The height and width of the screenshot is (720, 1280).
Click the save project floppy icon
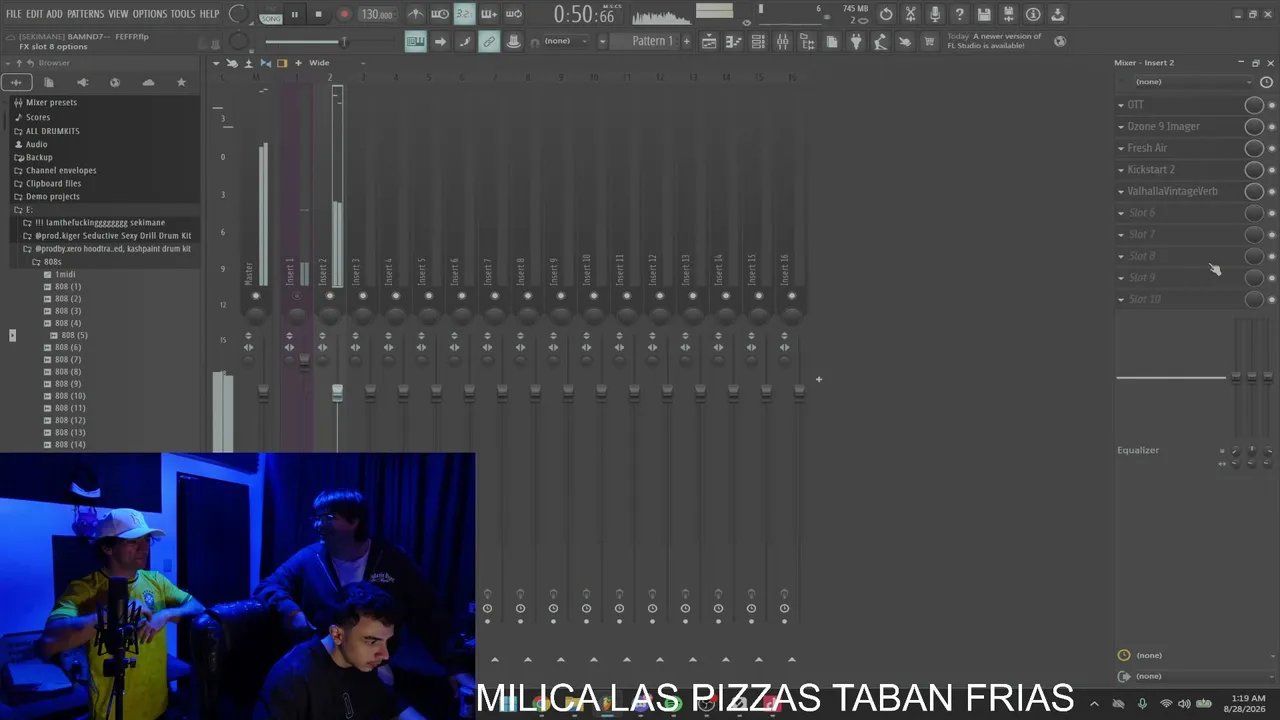click(984, 14)
